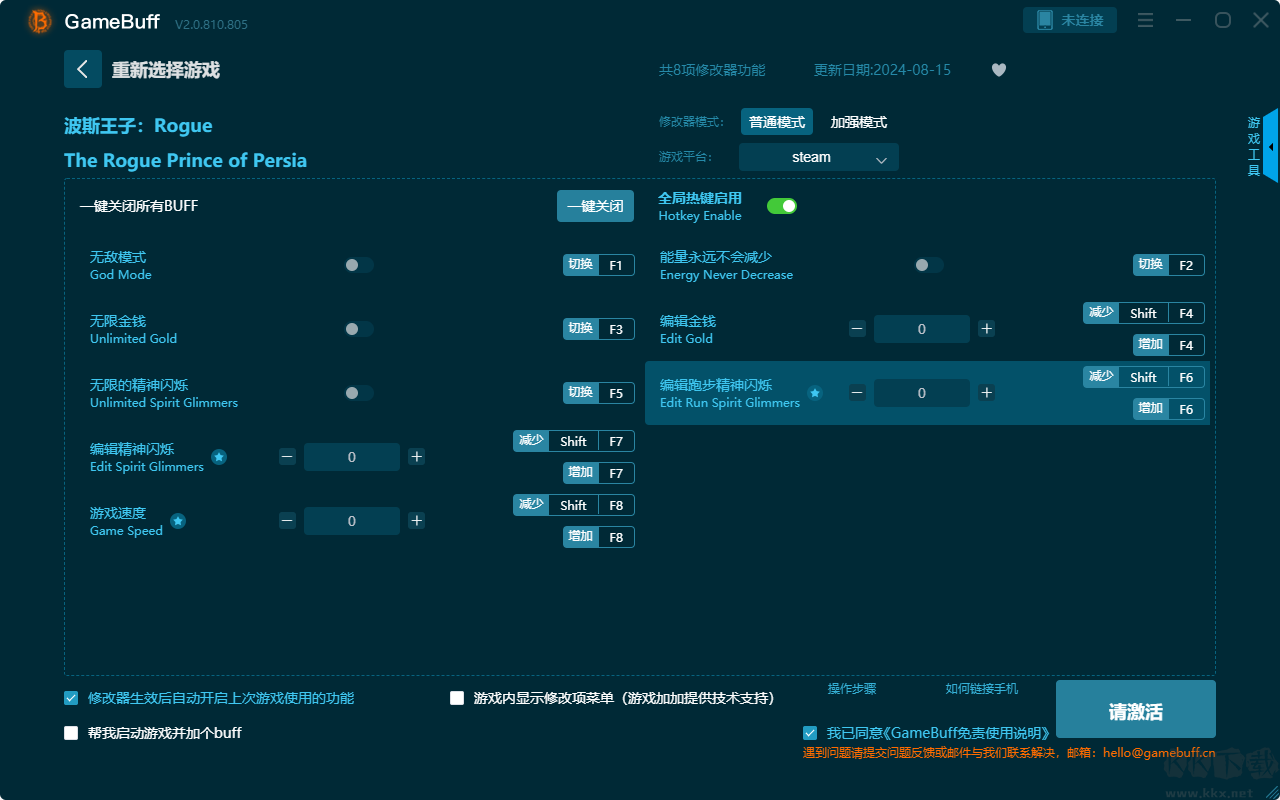
Task: Click Edit Gold 增加 F4 hotkey
Action: coord(1169,345)
